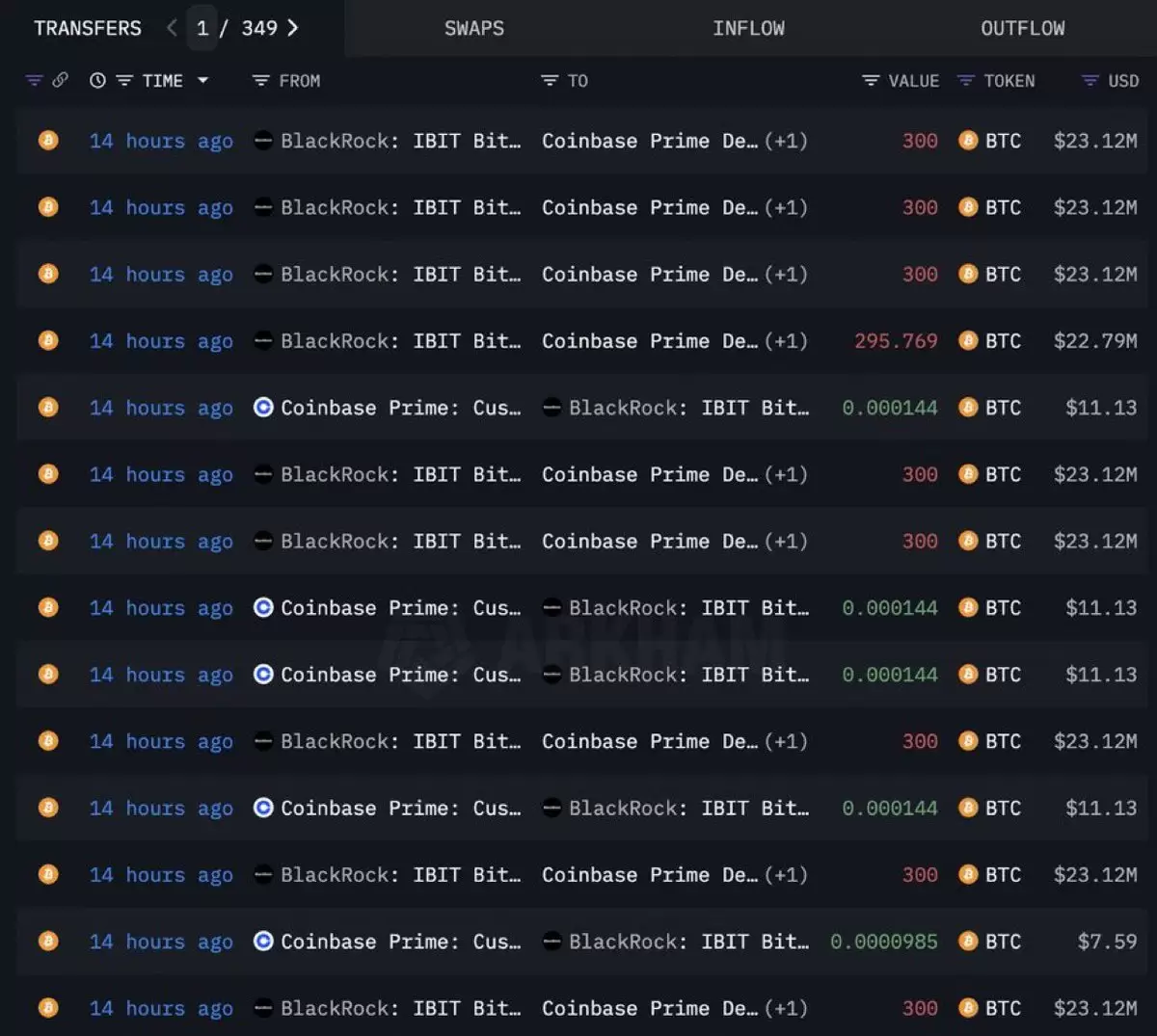Viewport: 1157px width, 1036px height.
Task: Go to next transfers page chevron
Action: [x=293, y=28]
